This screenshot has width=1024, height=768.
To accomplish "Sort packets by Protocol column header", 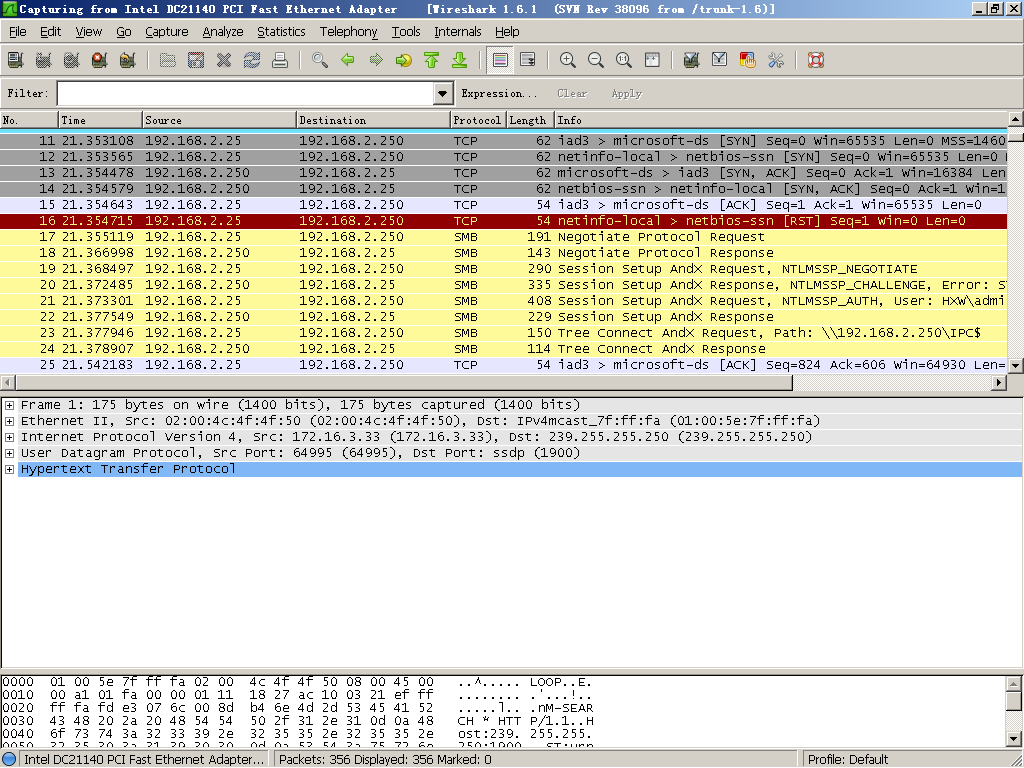I will click(478, 120).
